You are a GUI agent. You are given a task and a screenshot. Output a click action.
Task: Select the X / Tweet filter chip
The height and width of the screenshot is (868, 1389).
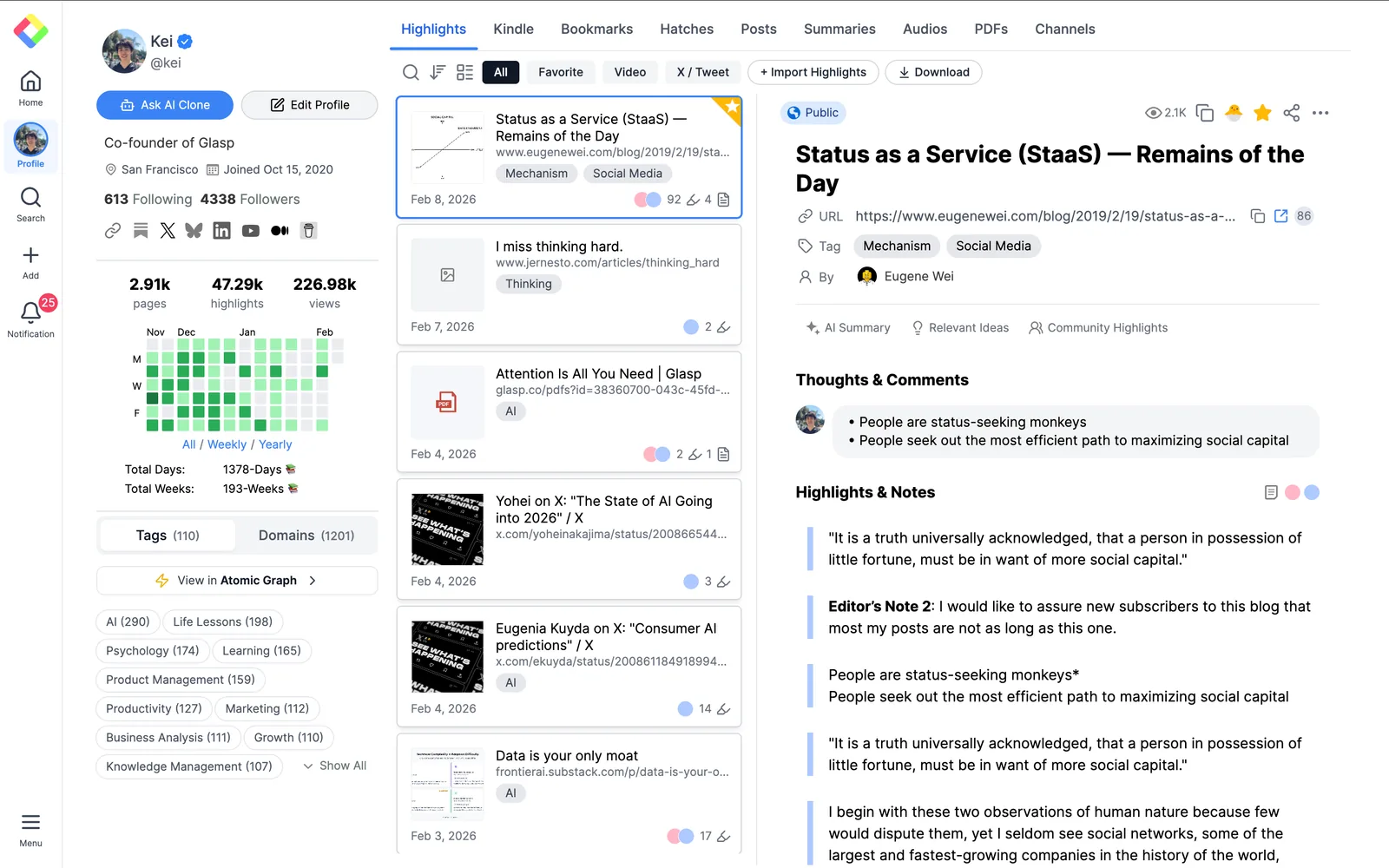click(x=703, y=72)
